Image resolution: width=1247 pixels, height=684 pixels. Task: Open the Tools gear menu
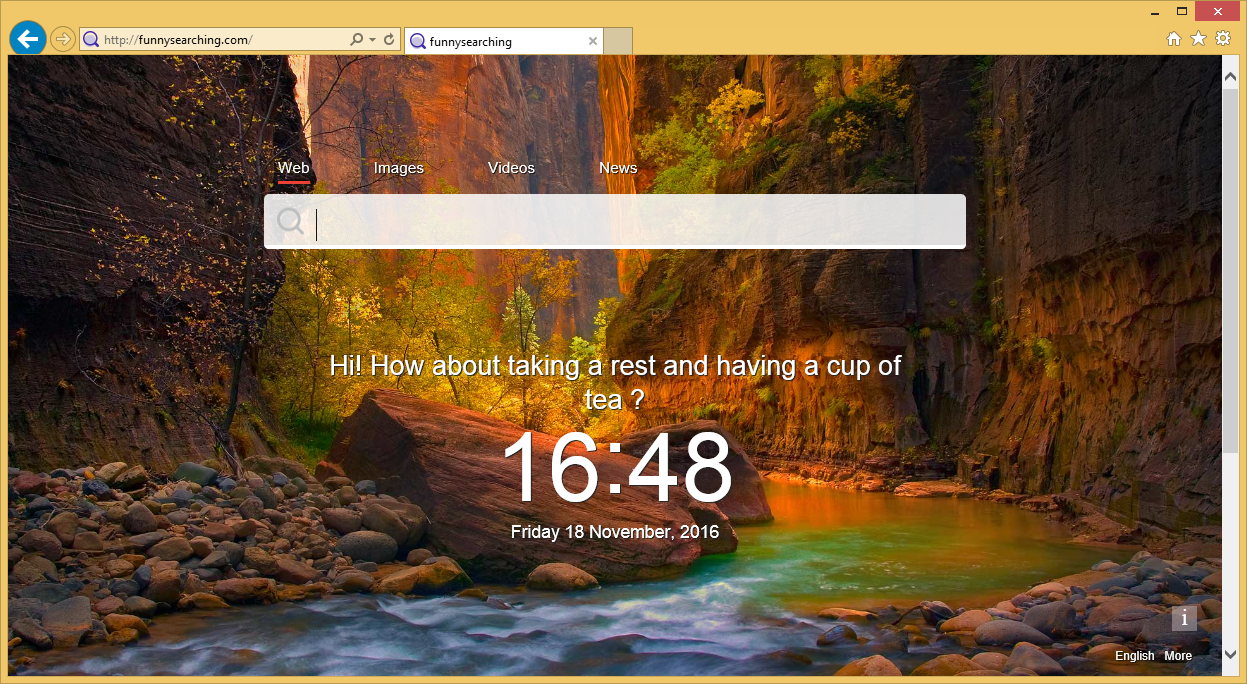(1223, 39)
